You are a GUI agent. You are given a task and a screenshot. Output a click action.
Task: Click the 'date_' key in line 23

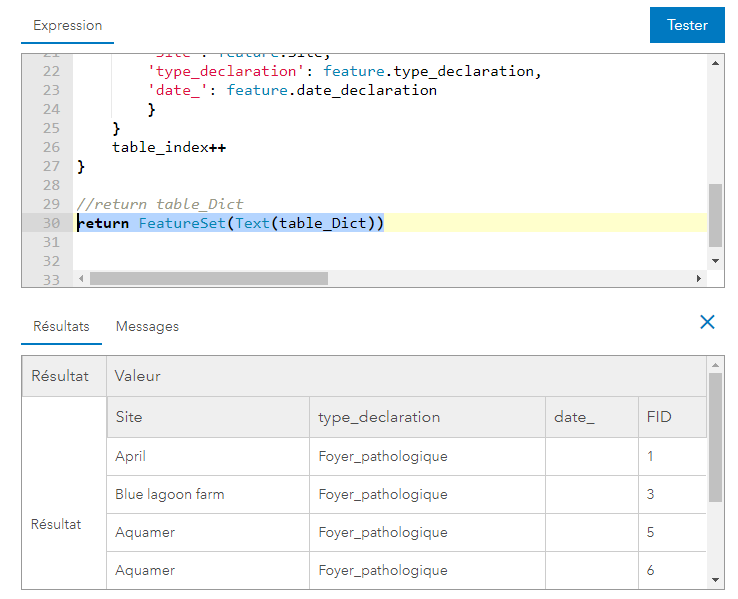point(178,90)
